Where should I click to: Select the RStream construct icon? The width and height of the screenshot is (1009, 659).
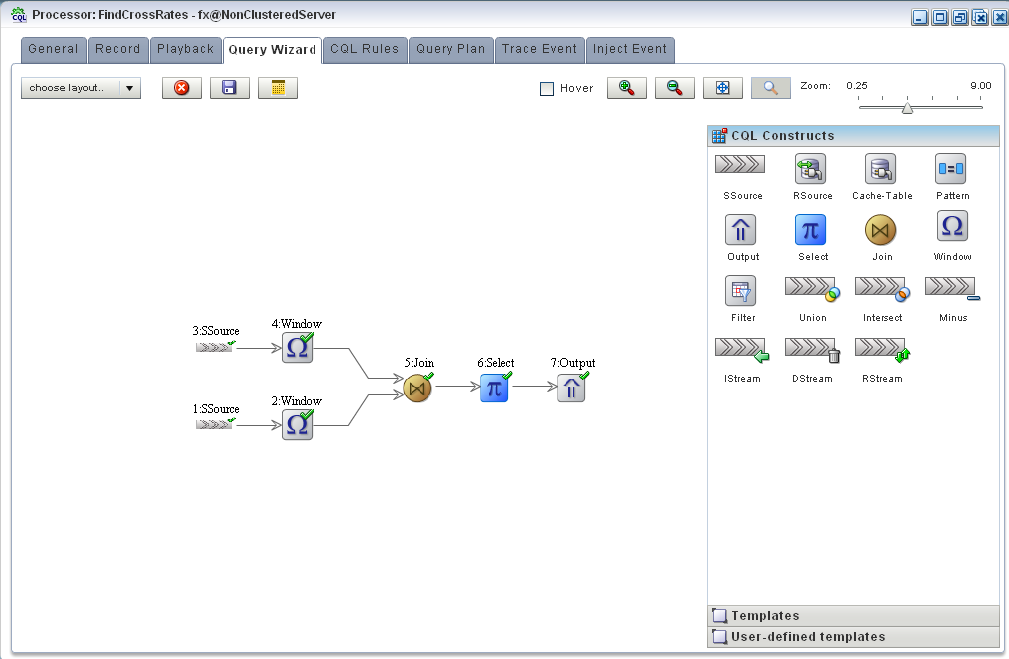(x=882, y=350)
